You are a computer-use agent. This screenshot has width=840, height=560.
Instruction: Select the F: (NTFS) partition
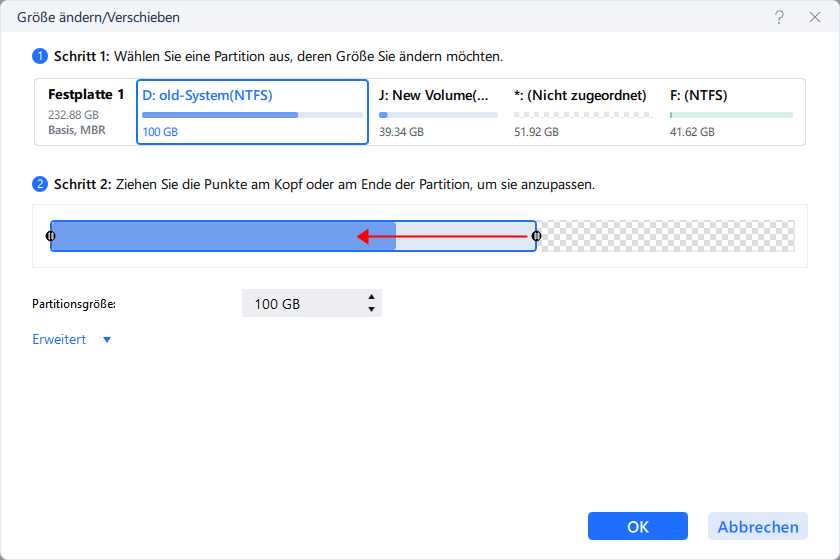pyautogui.click(x=732, y=112)
